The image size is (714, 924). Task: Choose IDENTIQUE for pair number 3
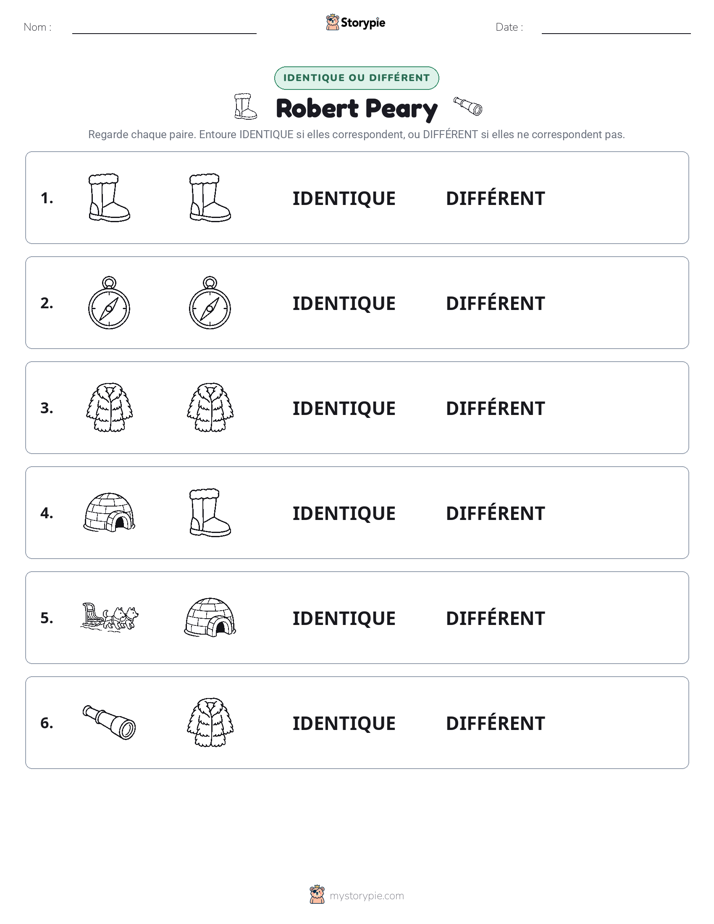(344, 408)
